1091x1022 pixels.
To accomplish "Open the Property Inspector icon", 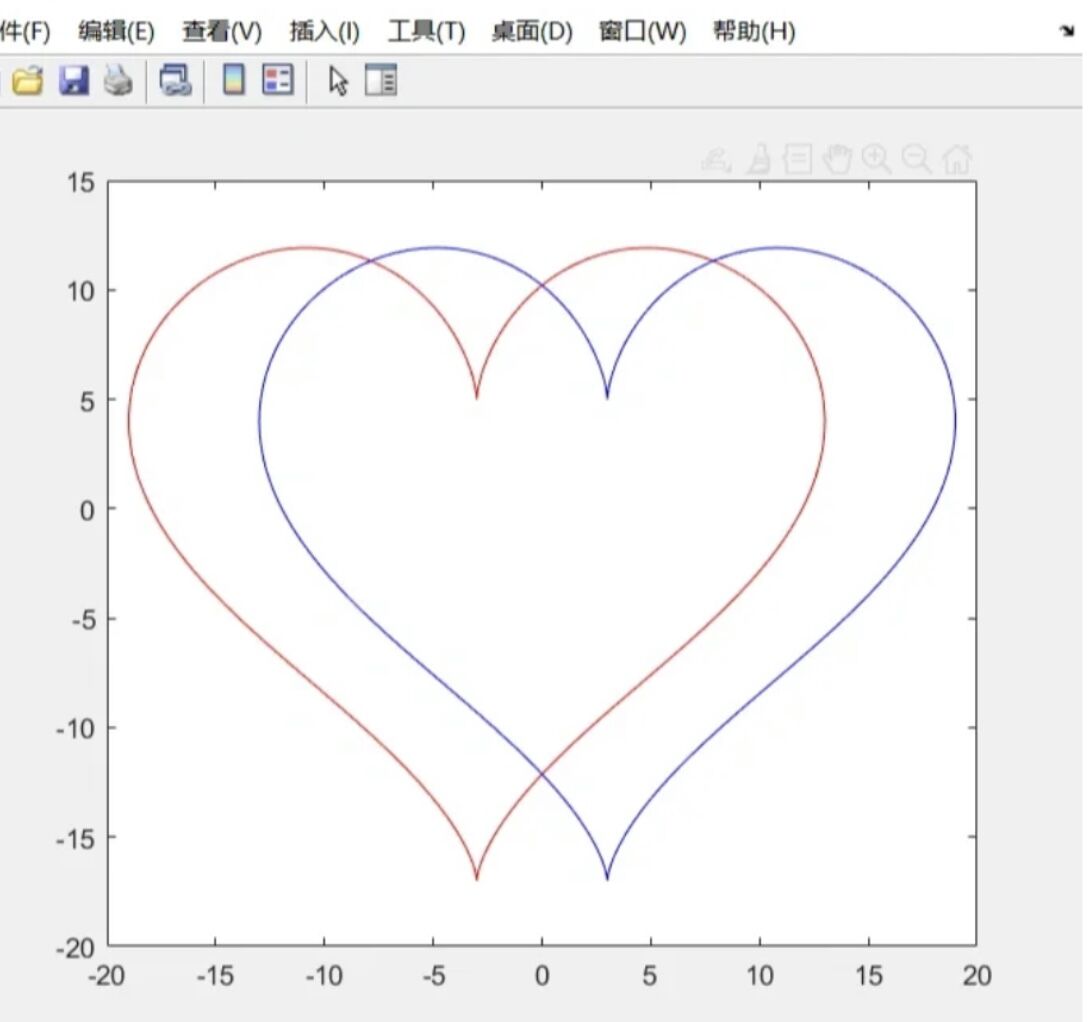I will [381, 80].
